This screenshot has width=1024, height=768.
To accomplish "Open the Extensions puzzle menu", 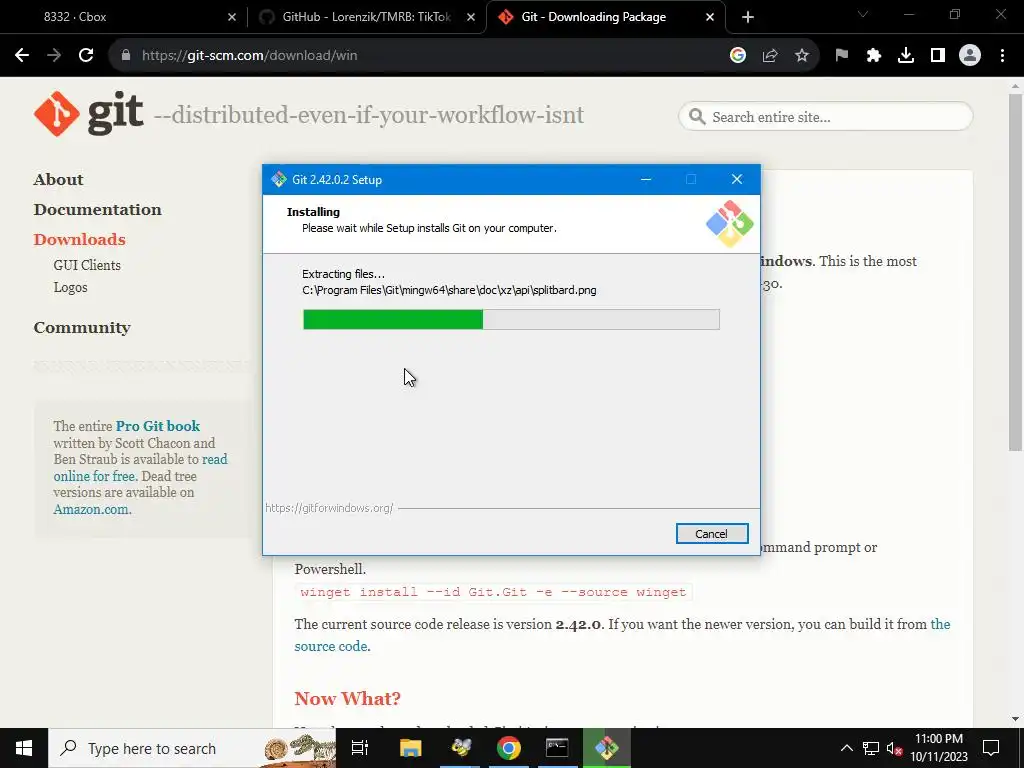I will [x=874, y=56].
